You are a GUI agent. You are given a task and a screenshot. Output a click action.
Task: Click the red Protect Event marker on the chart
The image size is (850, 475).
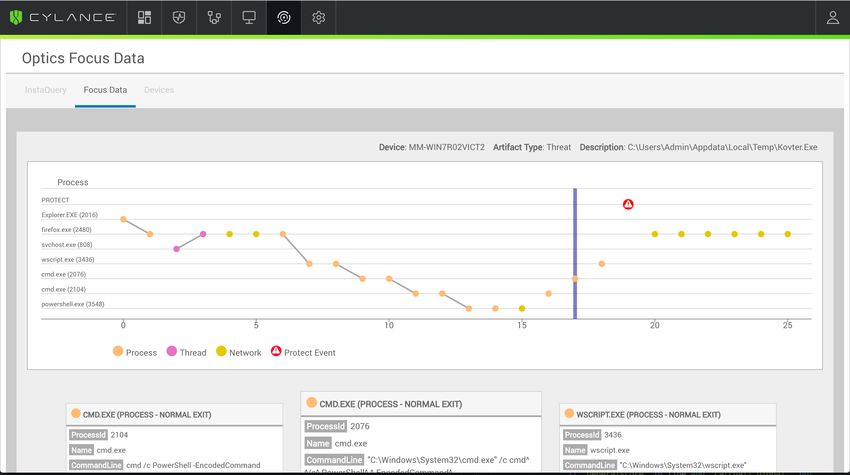[628, 204]
